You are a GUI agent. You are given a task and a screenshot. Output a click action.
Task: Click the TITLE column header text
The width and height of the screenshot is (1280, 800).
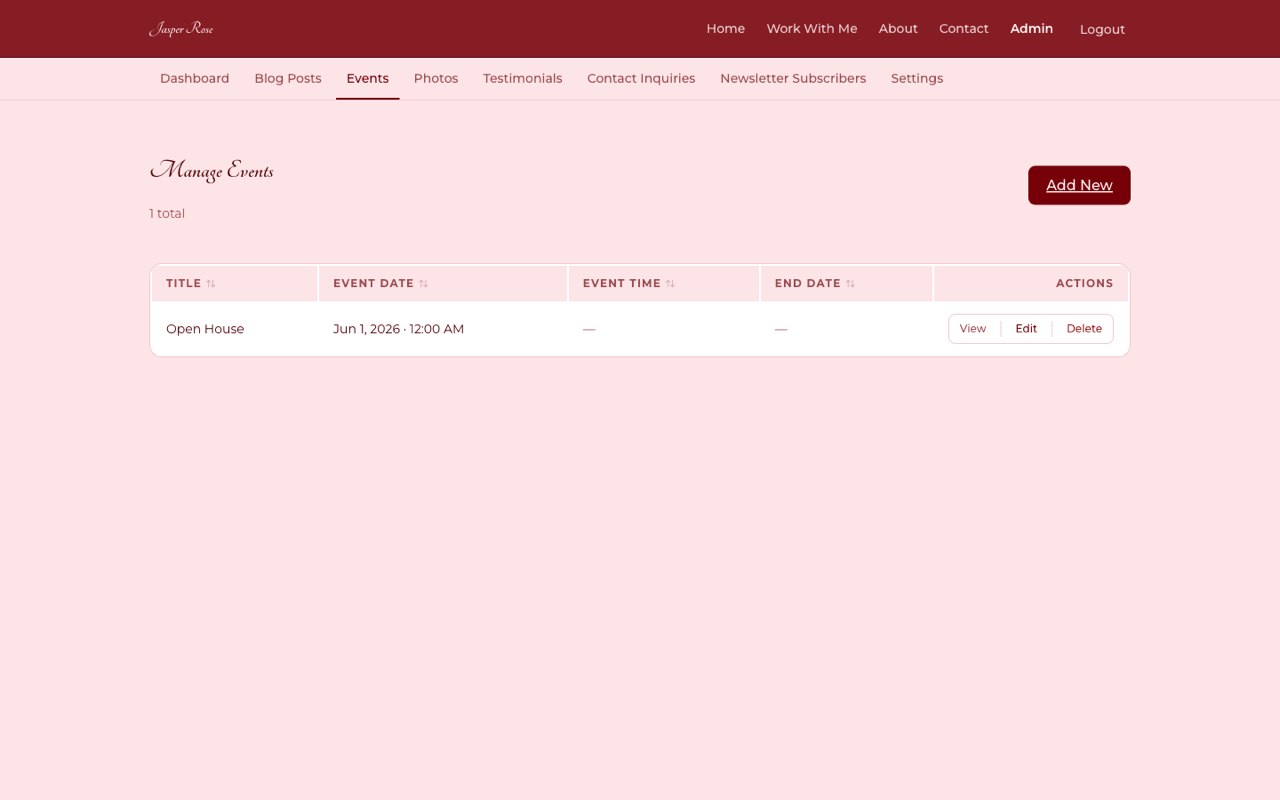[184, 283]
